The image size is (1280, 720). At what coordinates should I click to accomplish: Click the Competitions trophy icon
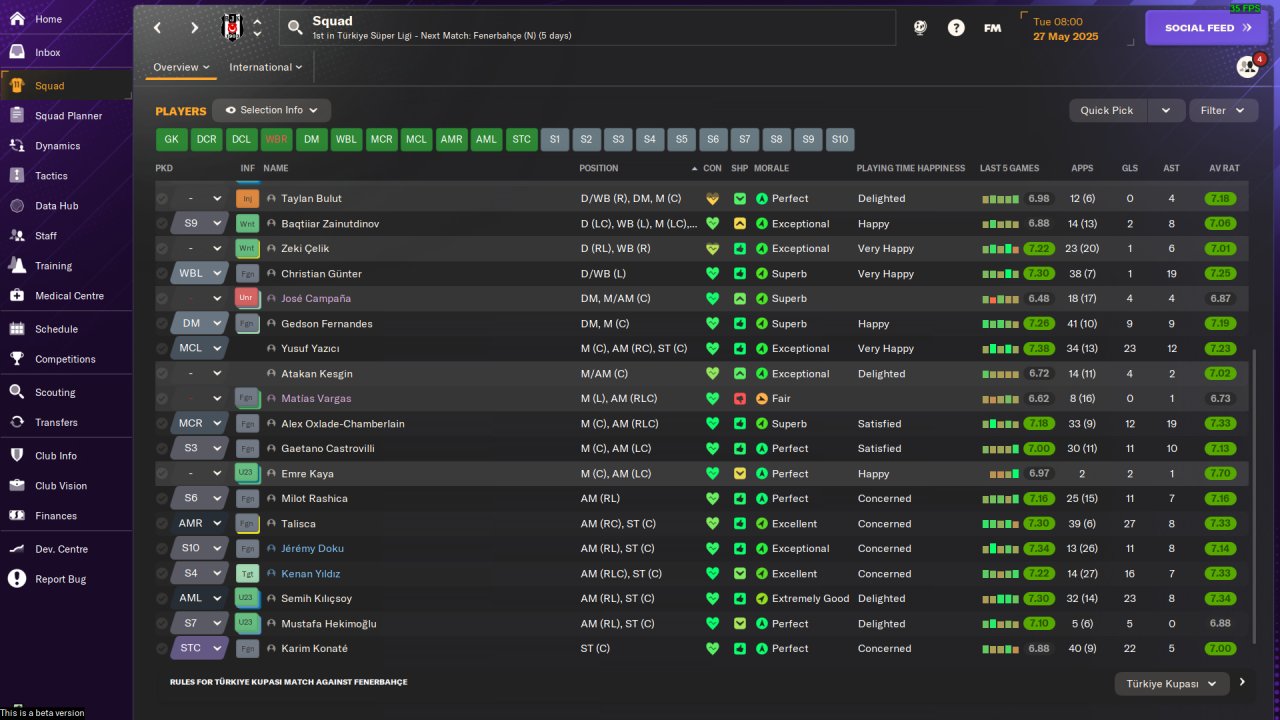(x=17, y=359)
